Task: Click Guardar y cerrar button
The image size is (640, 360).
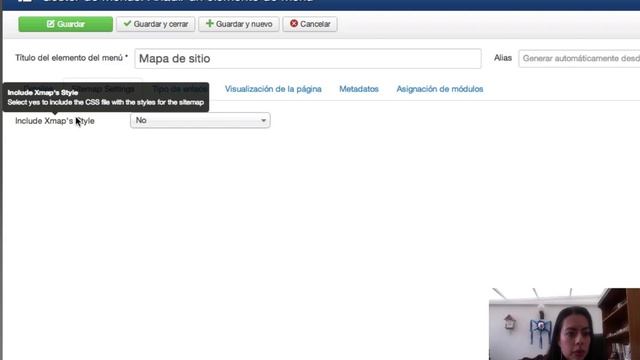Action: tap(156, 24)
